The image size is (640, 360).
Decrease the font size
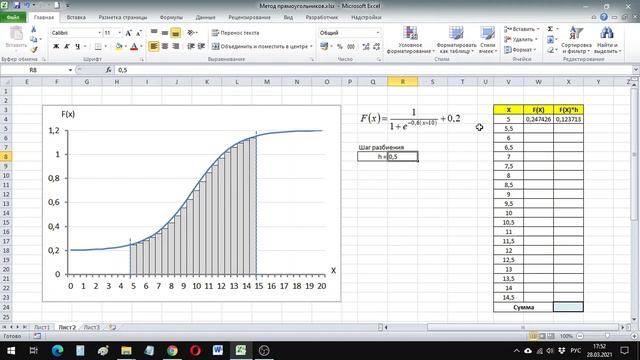139,33
